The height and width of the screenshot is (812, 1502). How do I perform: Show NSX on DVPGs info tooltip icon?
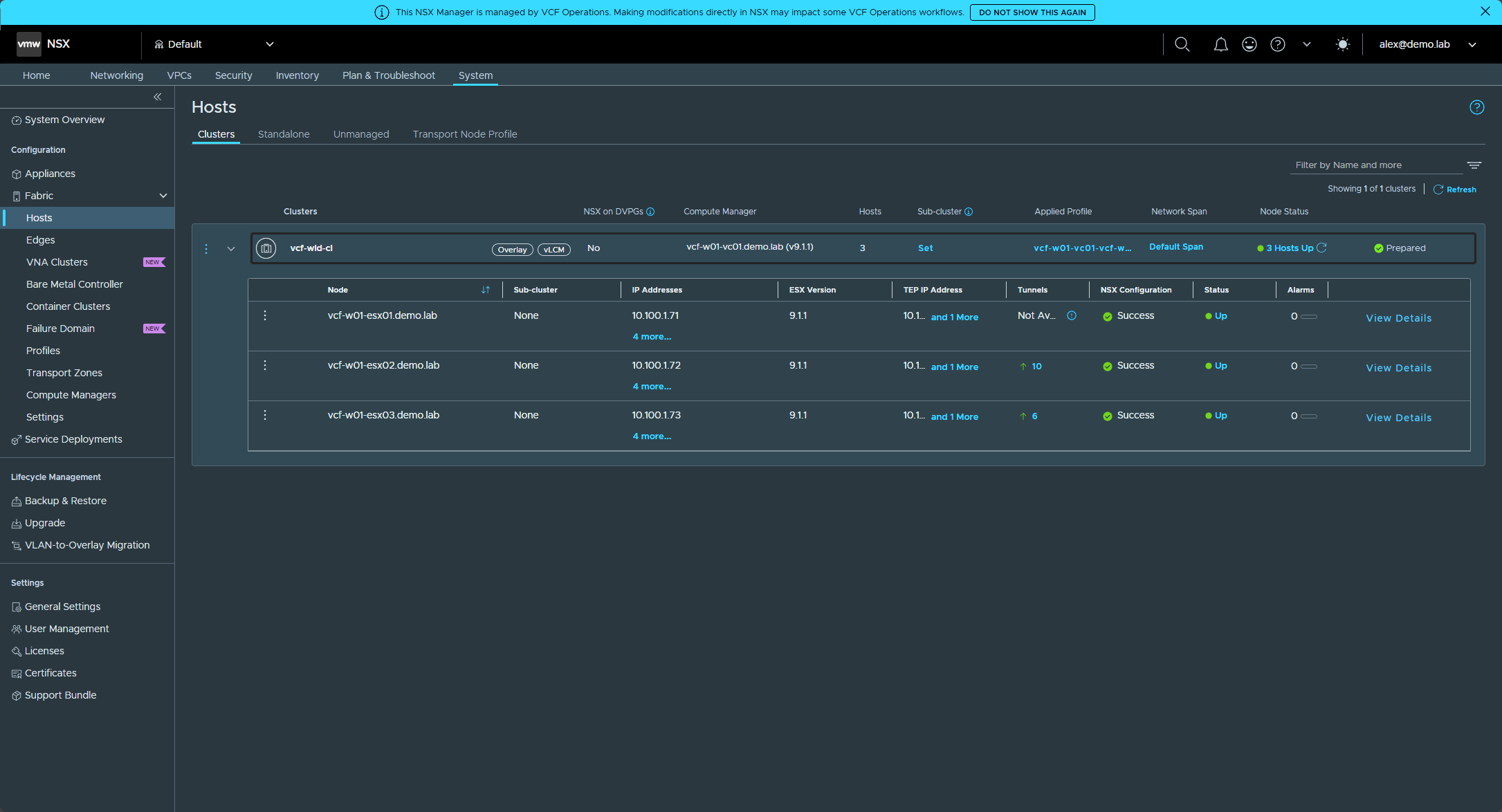click(x=650, y=212)
